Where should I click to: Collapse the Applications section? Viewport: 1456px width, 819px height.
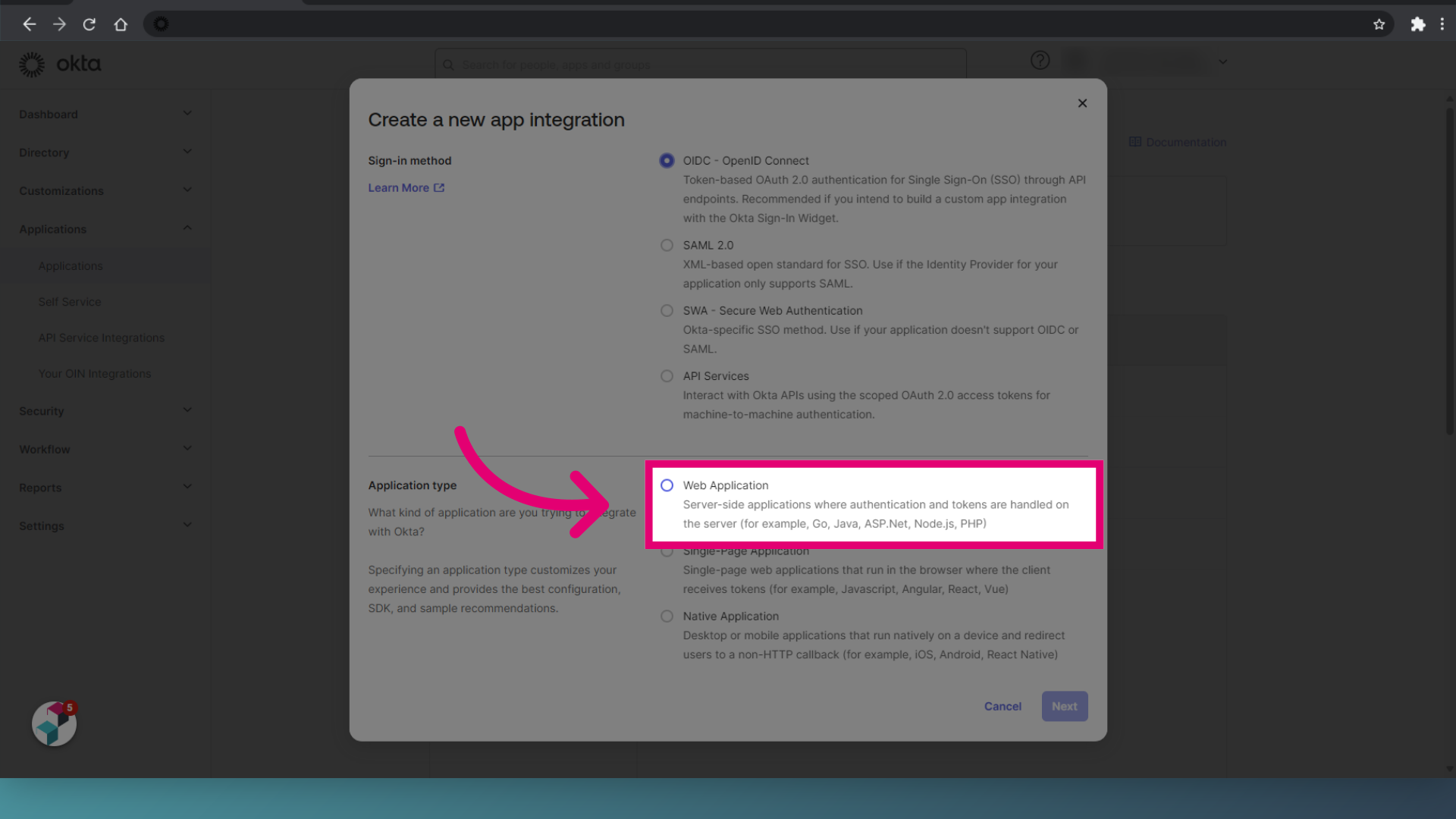187,228
